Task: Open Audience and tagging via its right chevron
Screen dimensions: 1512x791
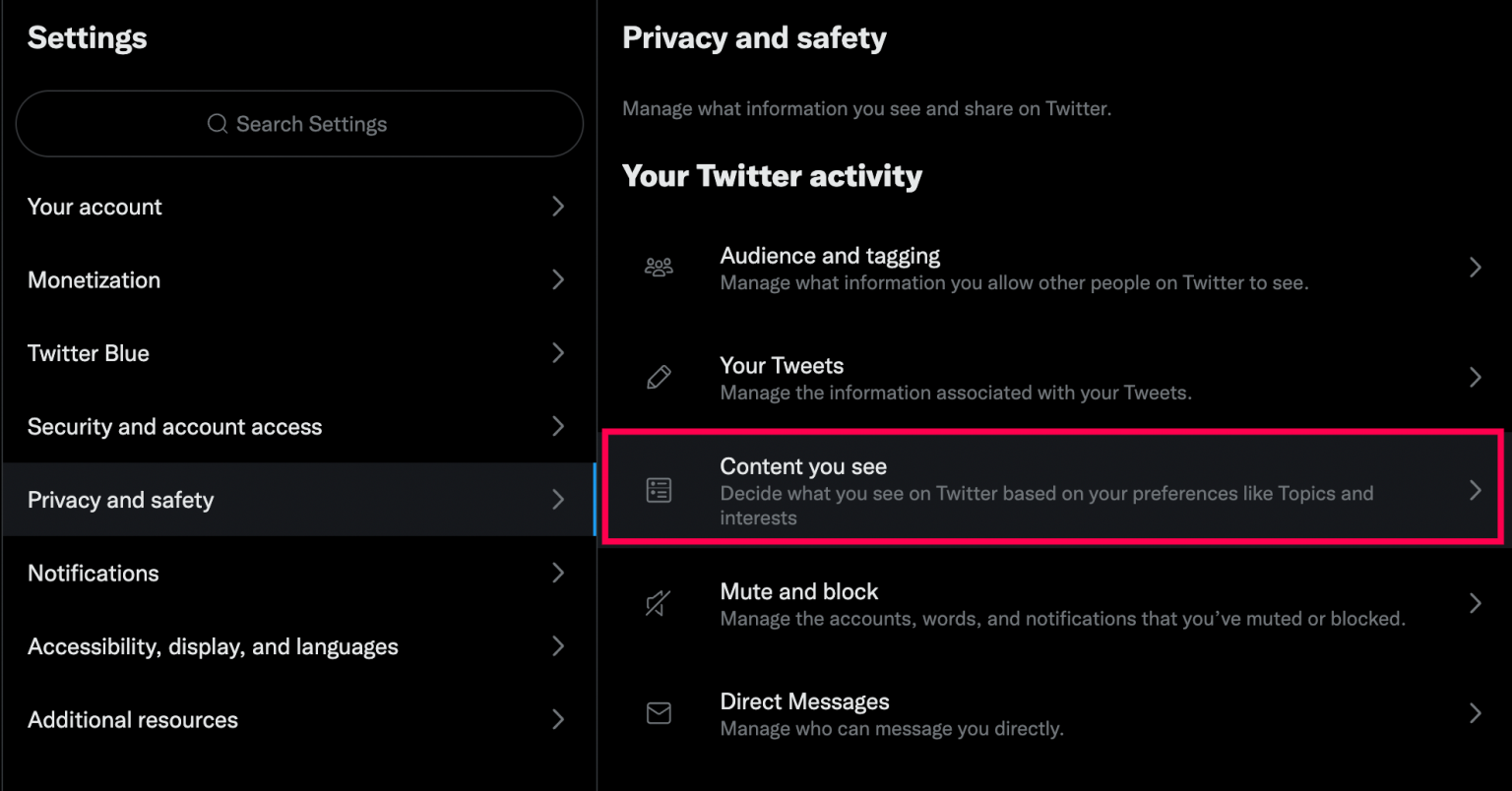Action: pyautogui.click(x=1475, y=266)
